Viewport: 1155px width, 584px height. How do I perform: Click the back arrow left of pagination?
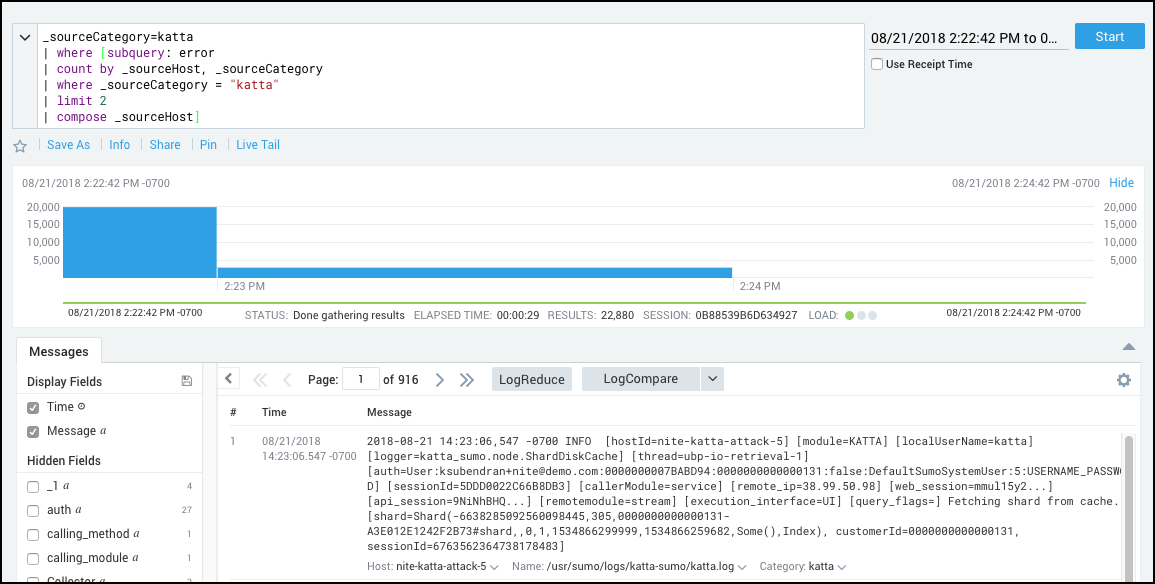[x=228, y=378]
